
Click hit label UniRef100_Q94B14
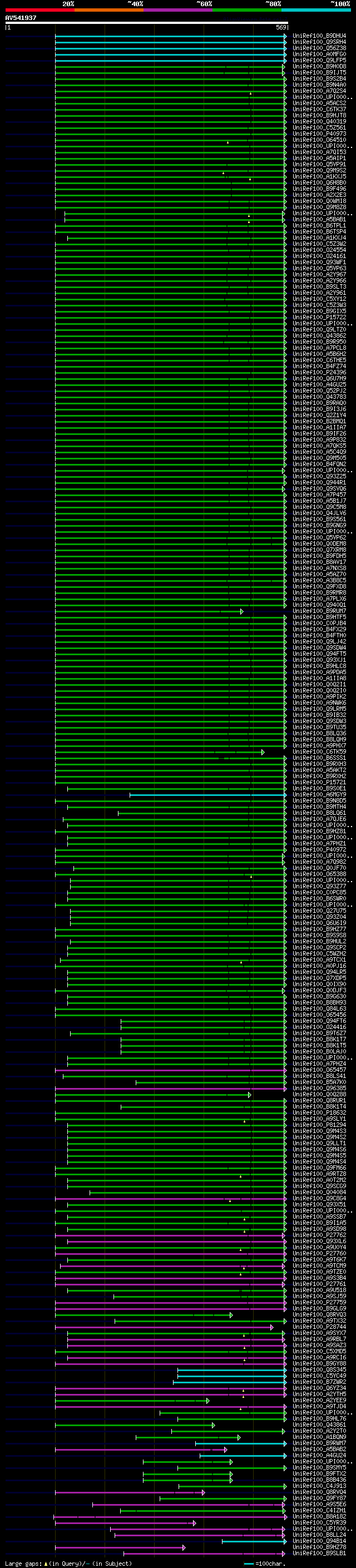pyautogui.click(x=319, y=1542)
